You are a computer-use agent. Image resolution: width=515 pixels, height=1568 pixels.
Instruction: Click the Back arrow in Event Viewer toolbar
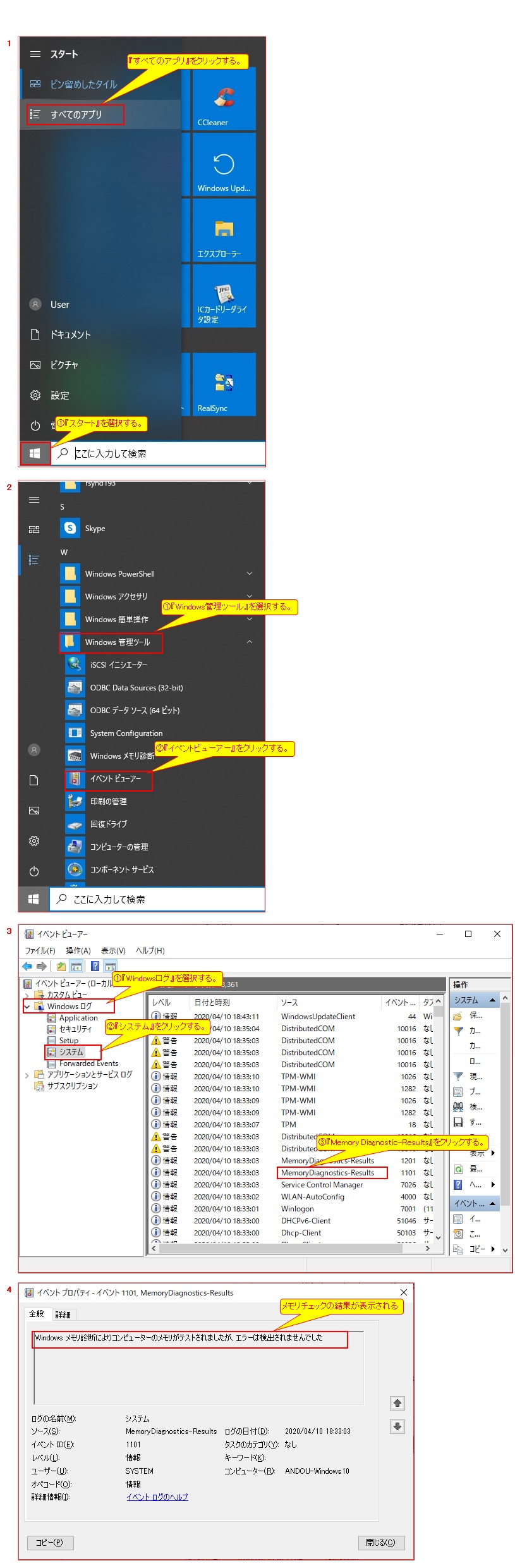tap(27, 966)
